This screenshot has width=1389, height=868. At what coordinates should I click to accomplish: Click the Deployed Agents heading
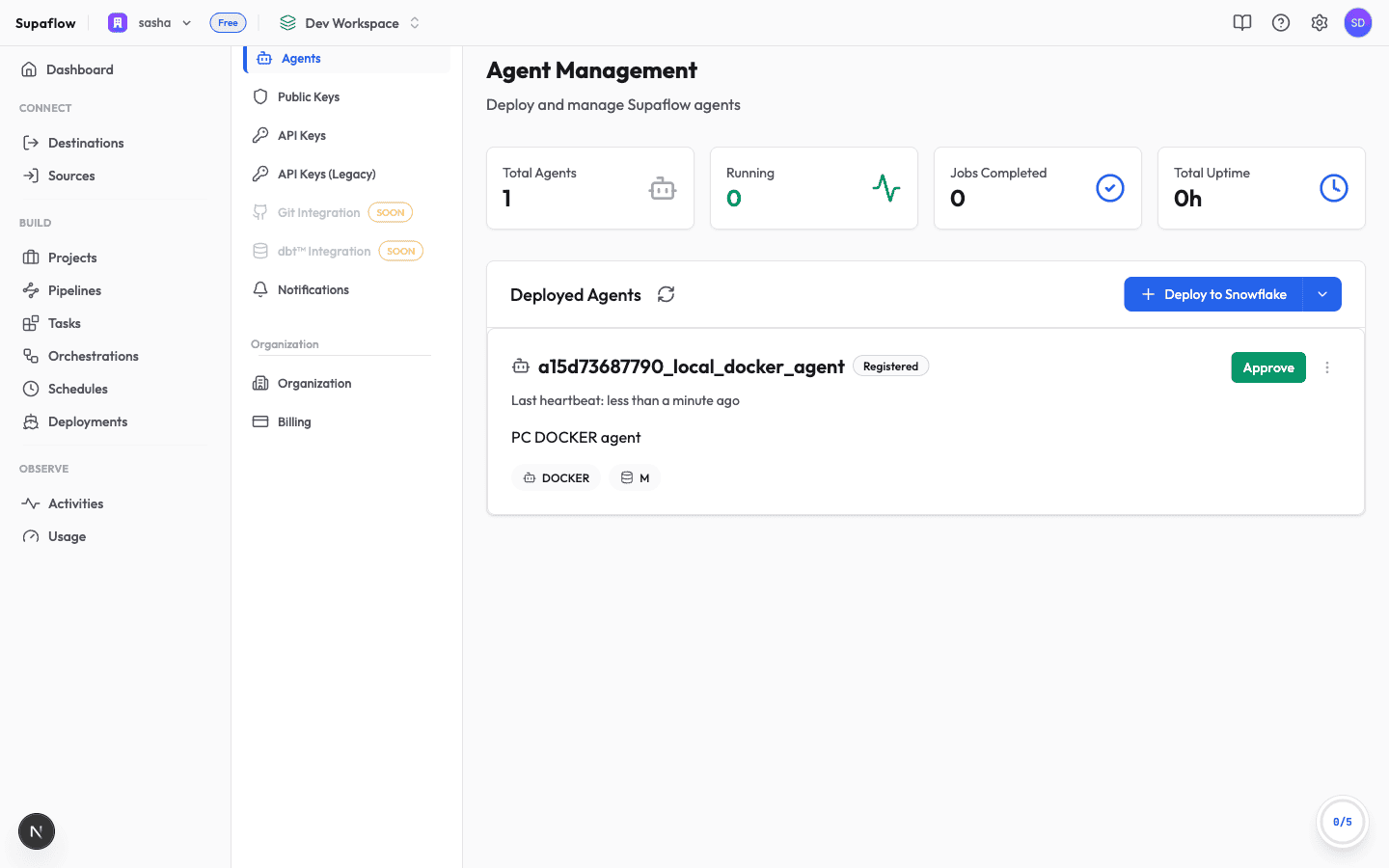coord(576,295)
